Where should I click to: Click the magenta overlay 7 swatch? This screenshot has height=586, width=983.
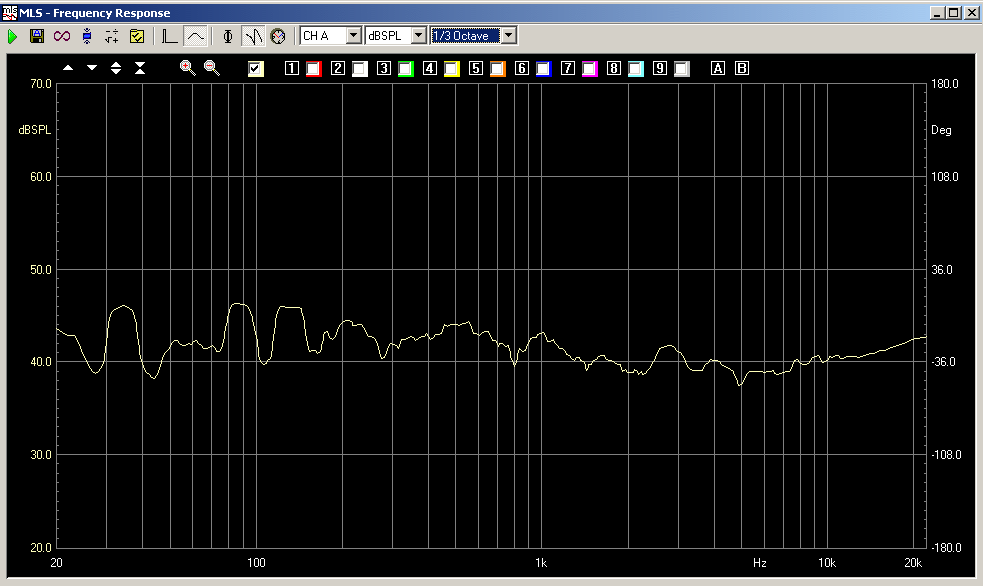tap(590, 69)
